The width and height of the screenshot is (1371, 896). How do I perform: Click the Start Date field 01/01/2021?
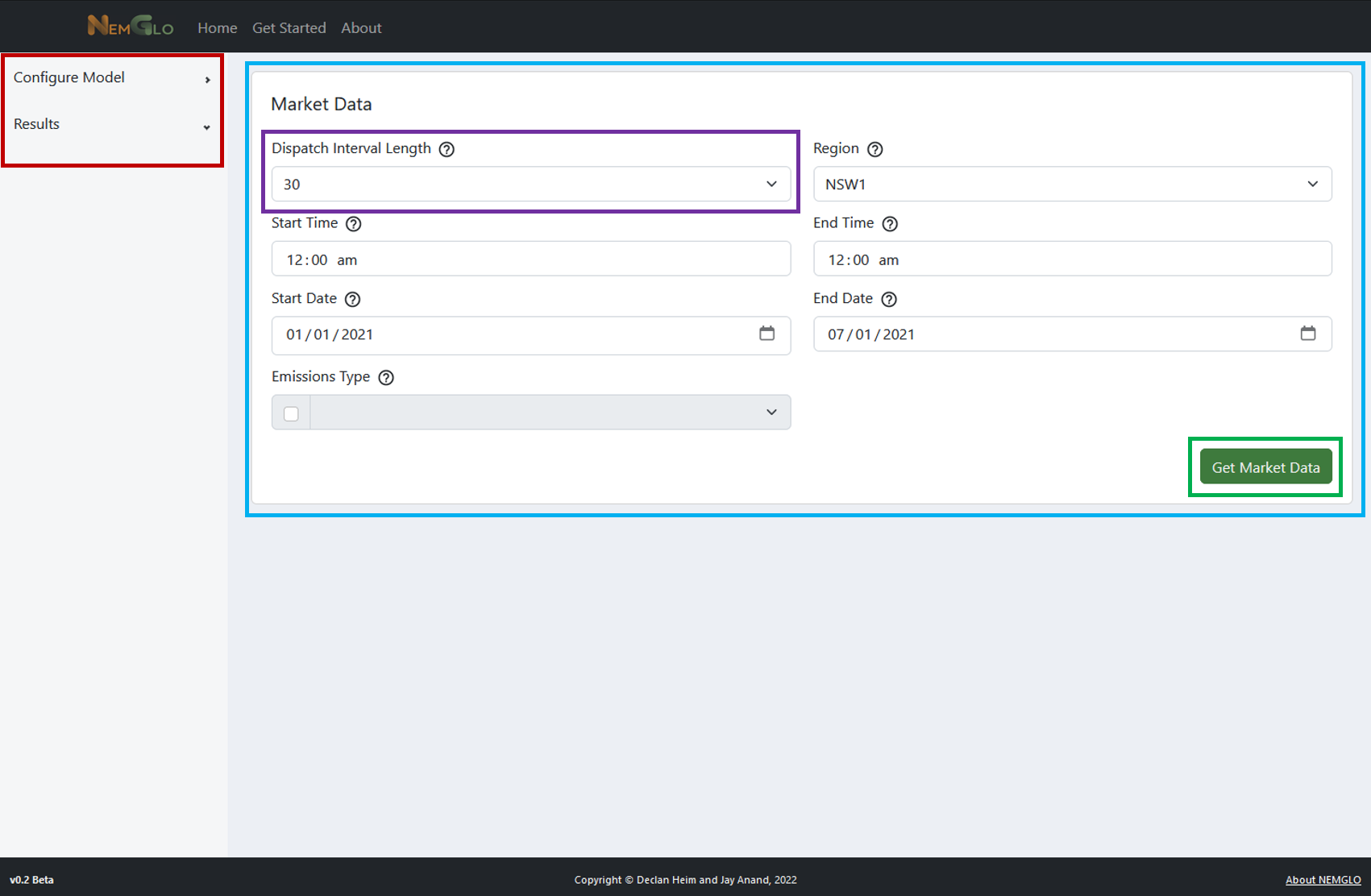(531, 335)
